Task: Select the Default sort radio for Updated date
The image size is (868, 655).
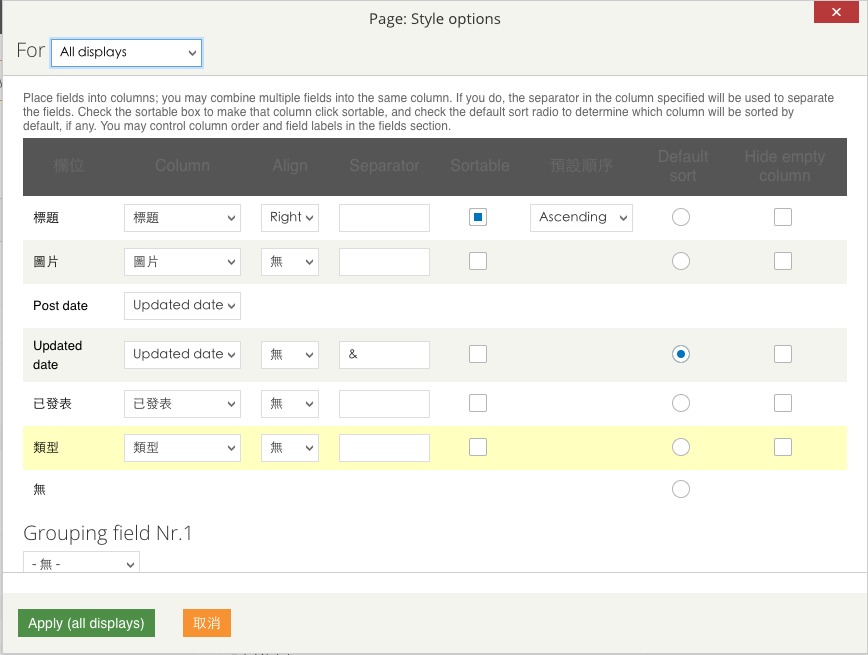Action: (681, 354)
